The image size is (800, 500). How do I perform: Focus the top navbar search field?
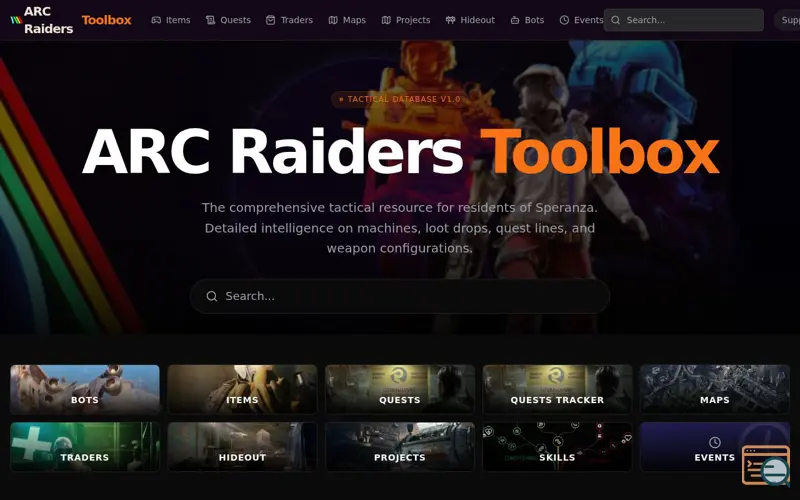point(684,20)
